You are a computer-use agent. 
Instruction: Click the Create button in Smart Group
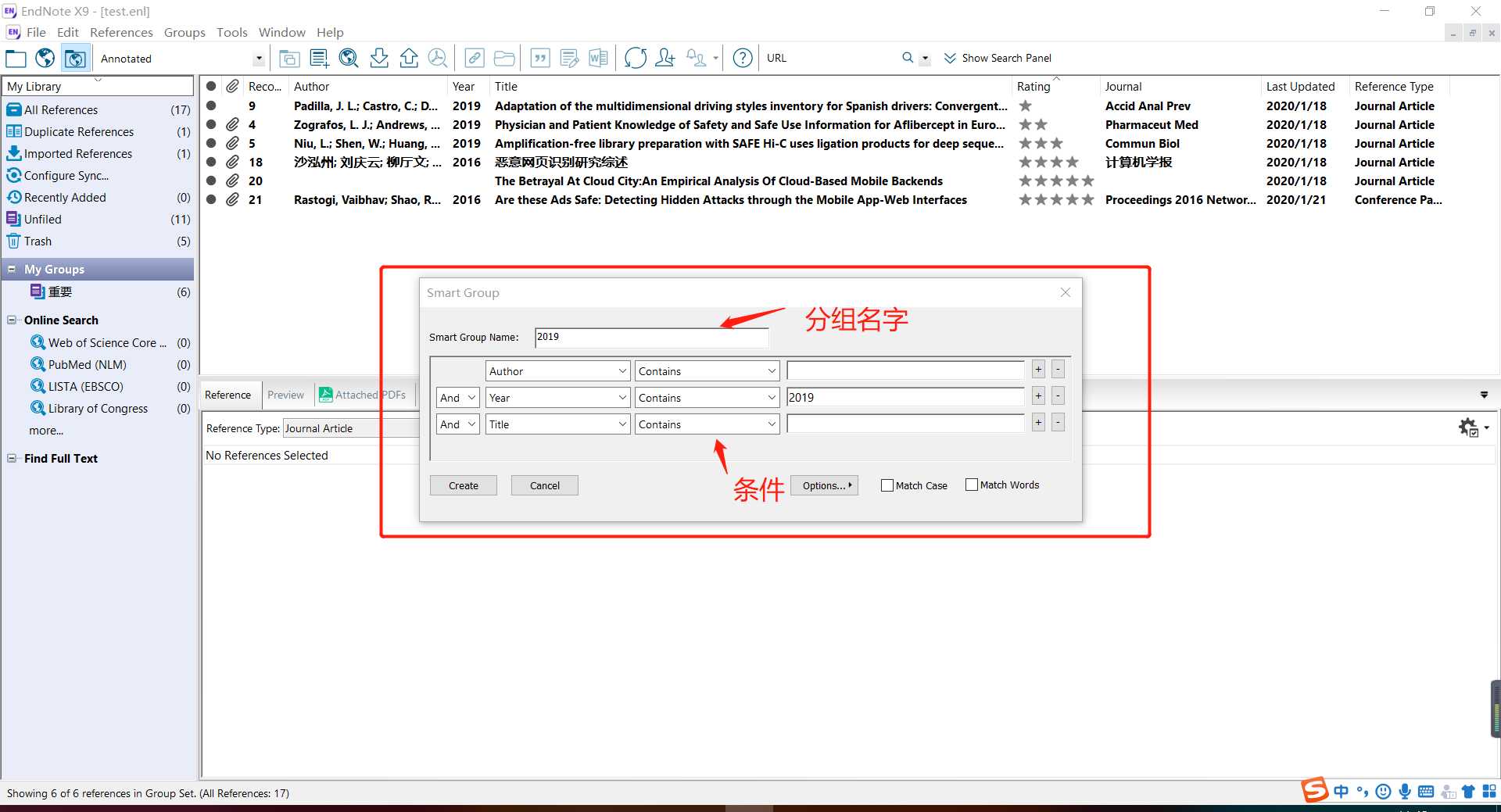pos(464,485)
